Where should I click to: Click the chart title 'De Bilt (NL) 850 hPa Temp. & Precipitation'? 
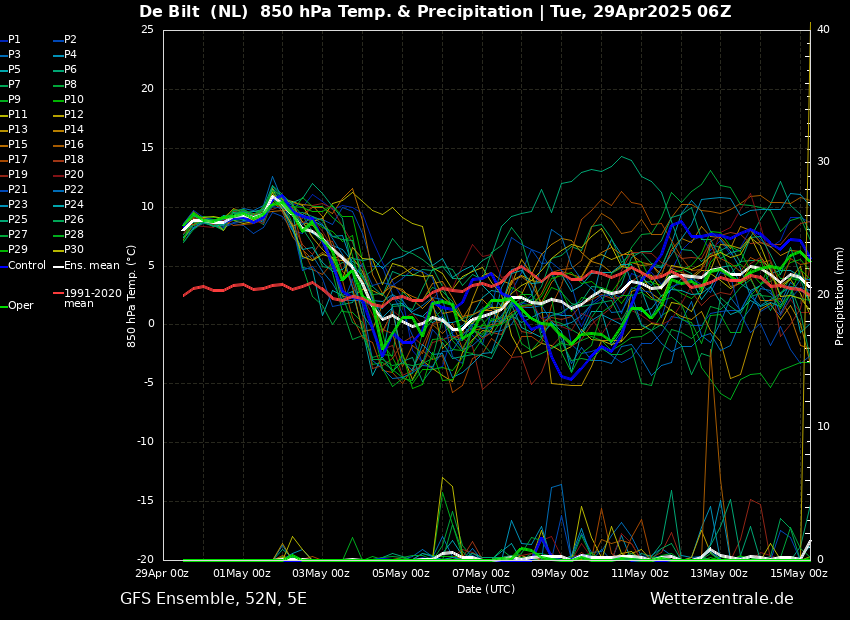(336, 12)
